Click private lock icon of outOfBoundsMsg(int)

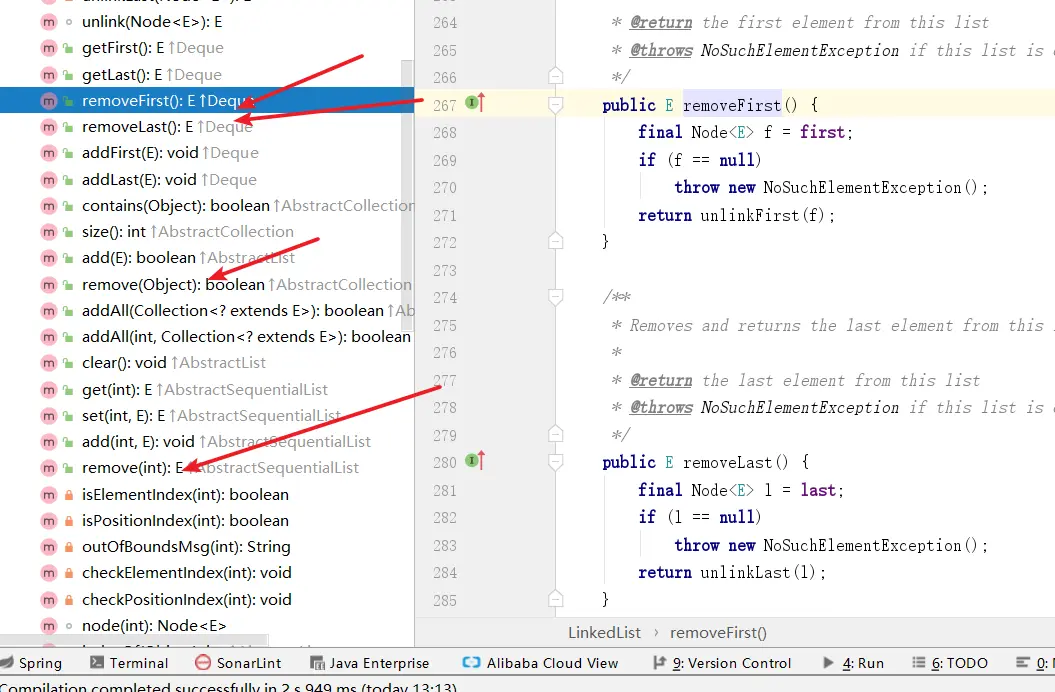[69, 547]
